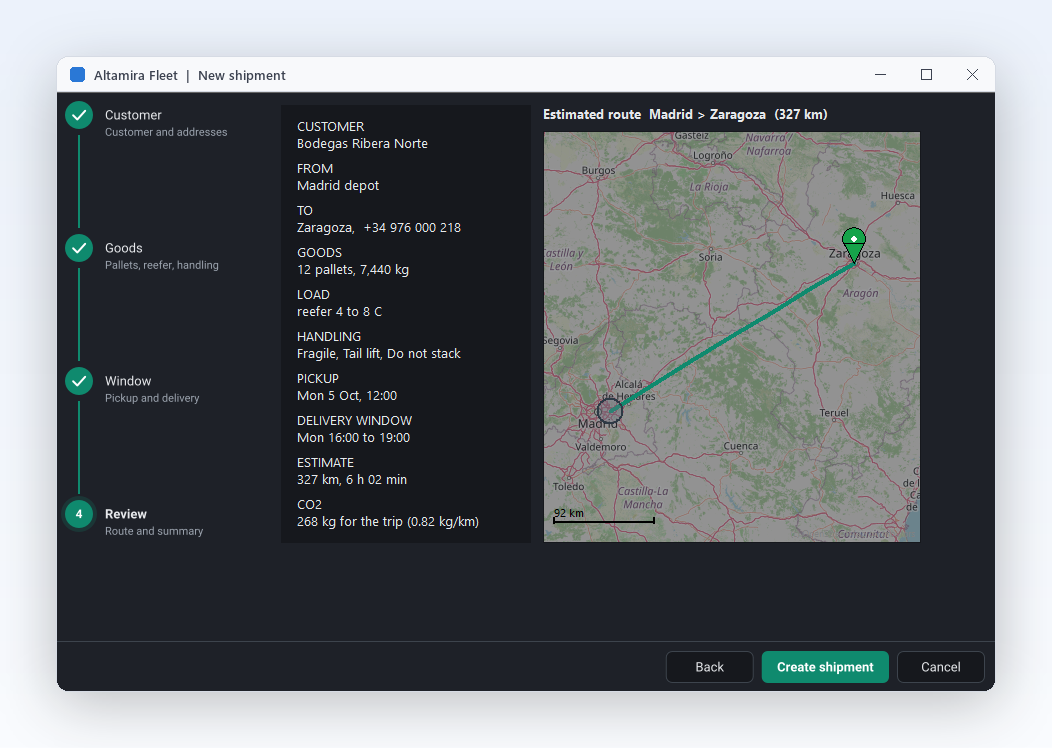
Task: Click the 12 pallets, 7,440 kg value
Action: pos(353,269)
